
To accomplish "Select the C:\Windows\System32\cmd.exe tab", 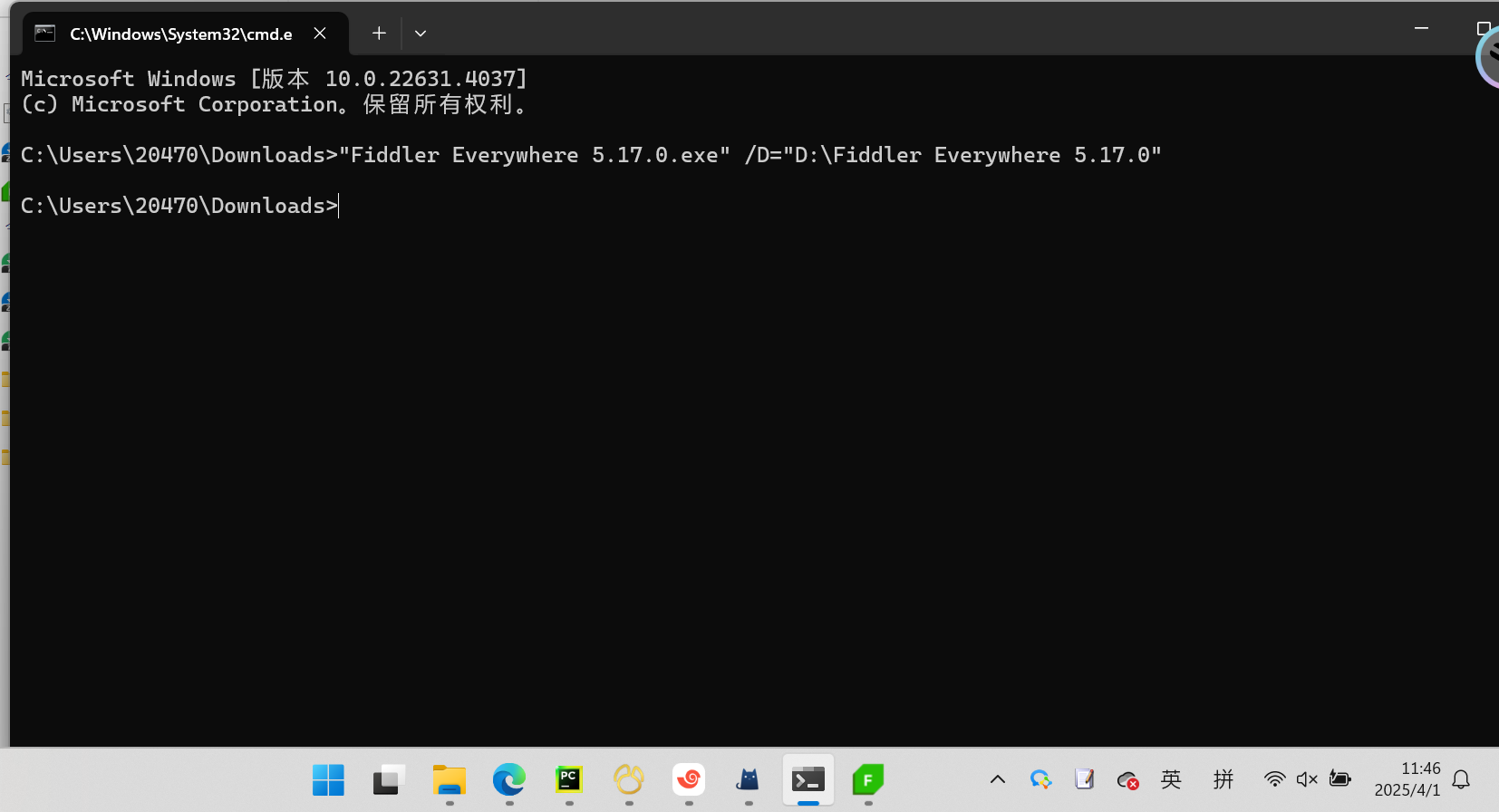I will tap(185, 34).
